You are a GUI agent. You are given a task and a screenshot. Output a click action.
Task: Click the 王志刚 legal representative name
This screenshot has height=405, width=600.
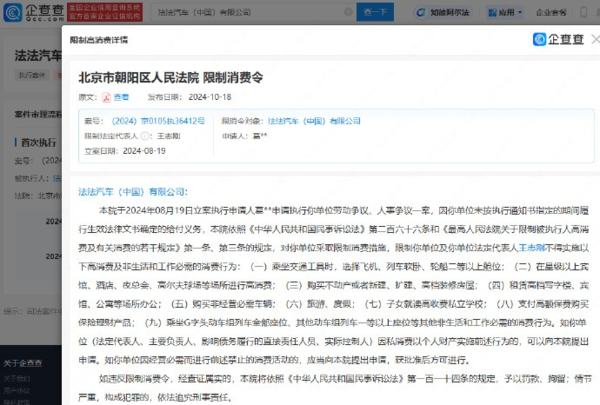pyautogui.click(x=168, y=136)
